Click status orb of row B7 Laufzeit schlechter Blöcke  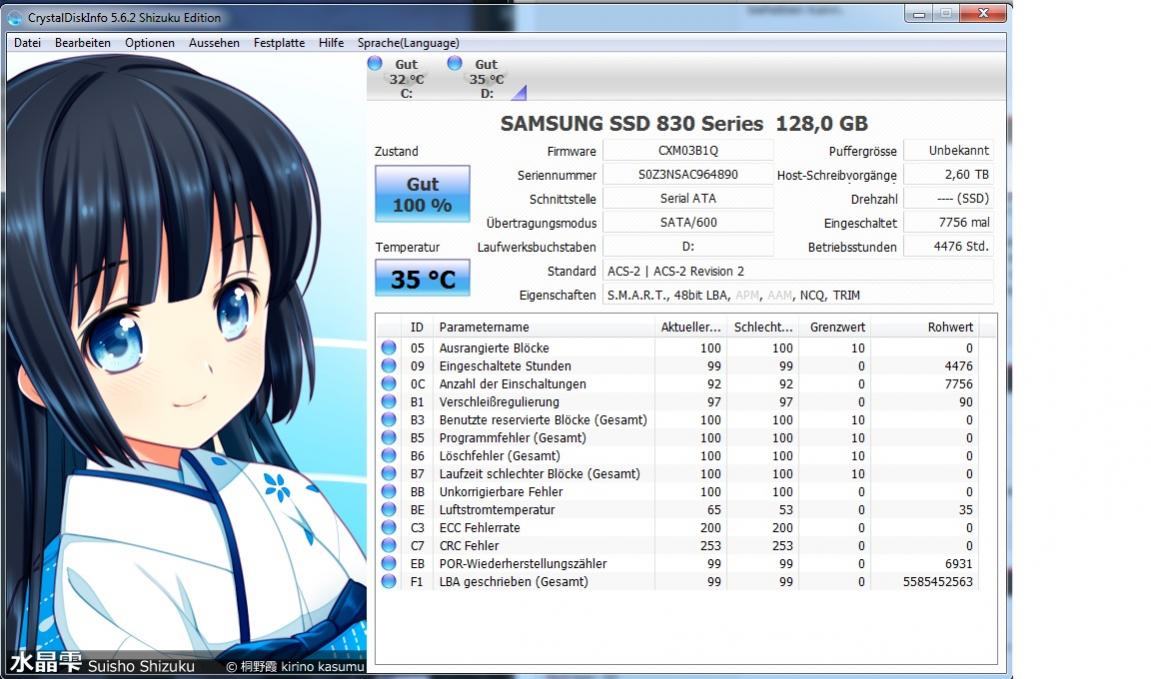click(389, 473)
